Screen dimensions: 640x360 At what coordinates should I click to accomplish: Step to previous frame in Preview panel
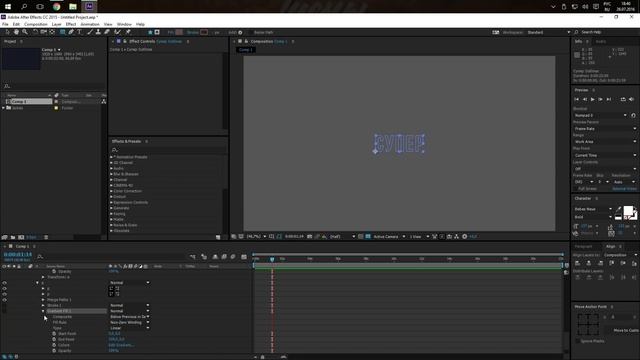coord(584,99)
